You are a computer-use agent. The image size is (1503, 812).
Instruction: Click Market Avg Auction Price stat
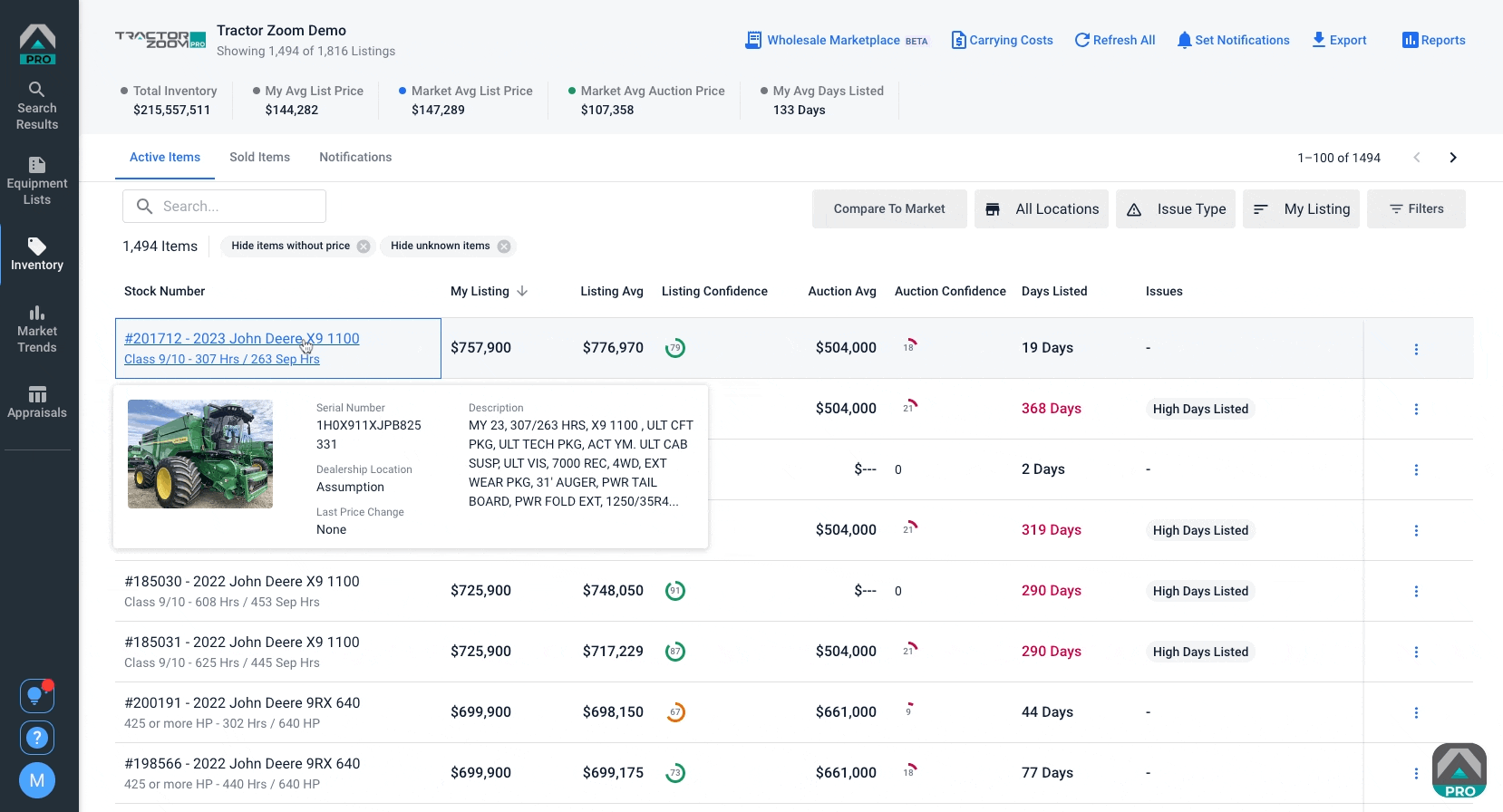645,100
